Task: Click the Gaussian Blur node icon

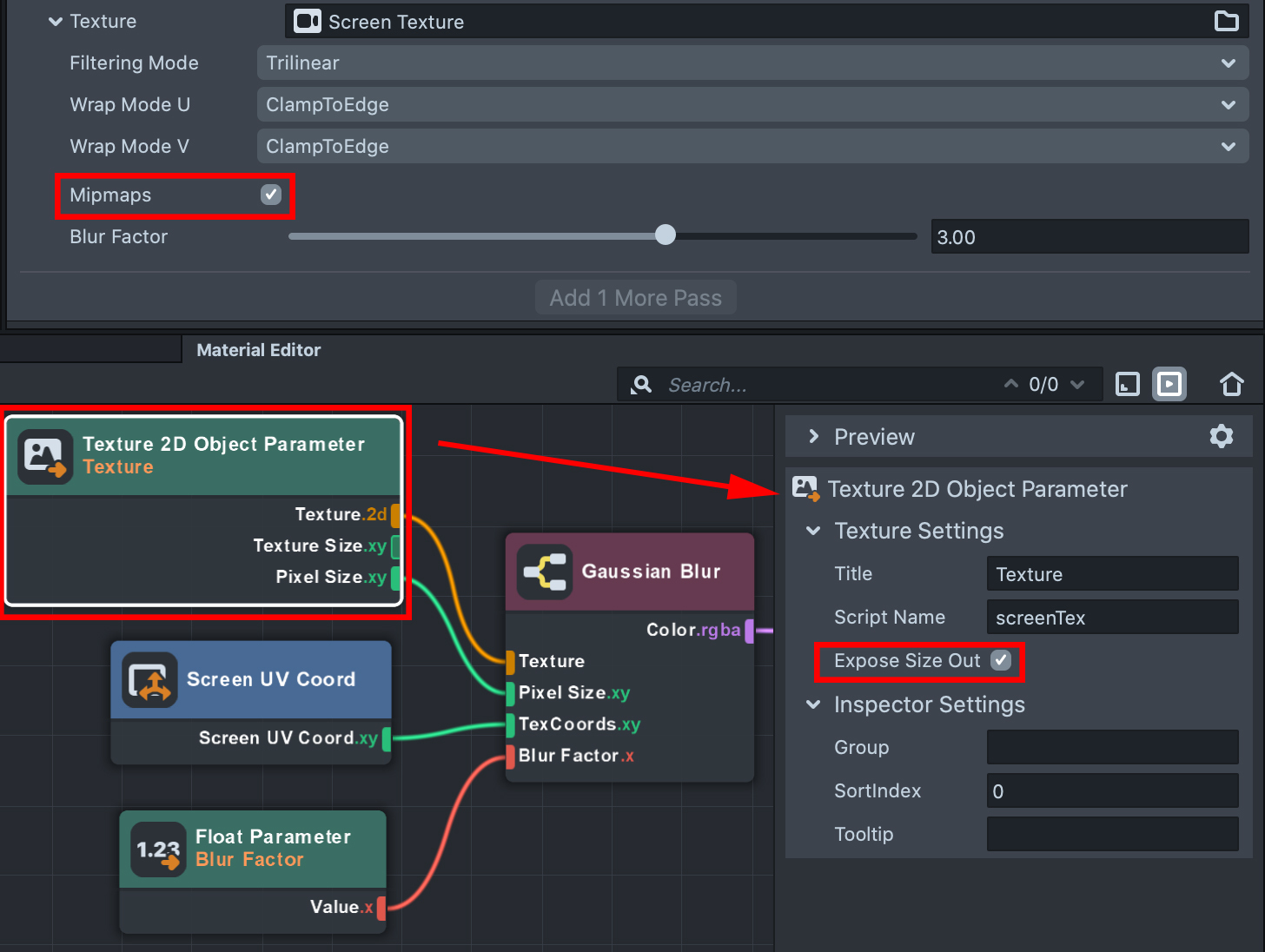Action: [x=545, y=572]
